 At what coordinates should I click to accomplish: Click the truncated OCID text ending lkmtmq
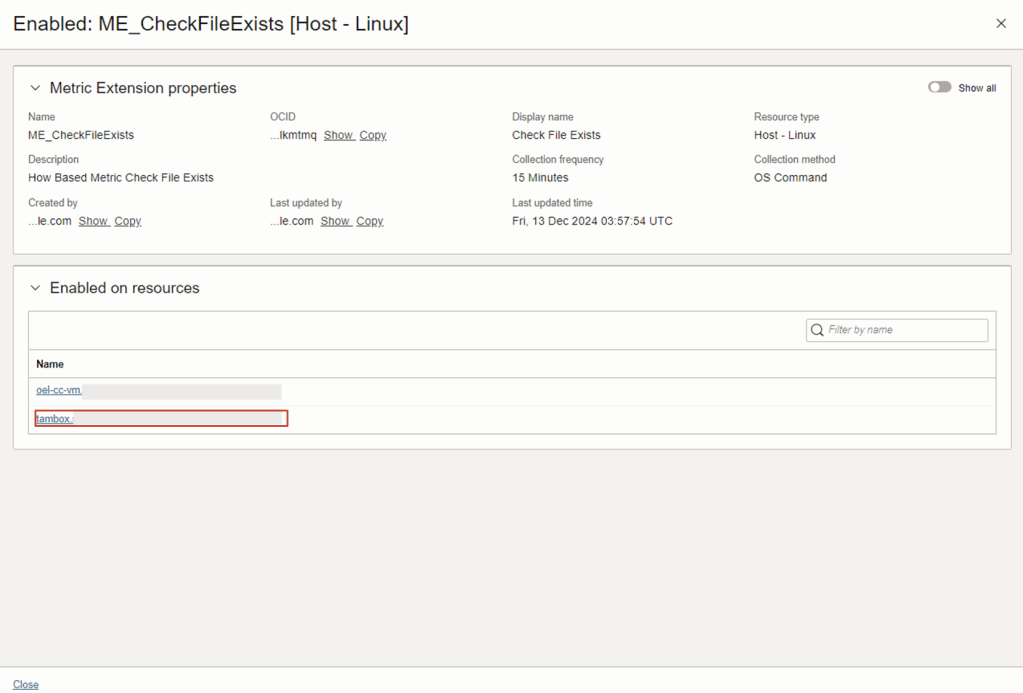click(293, 135)
